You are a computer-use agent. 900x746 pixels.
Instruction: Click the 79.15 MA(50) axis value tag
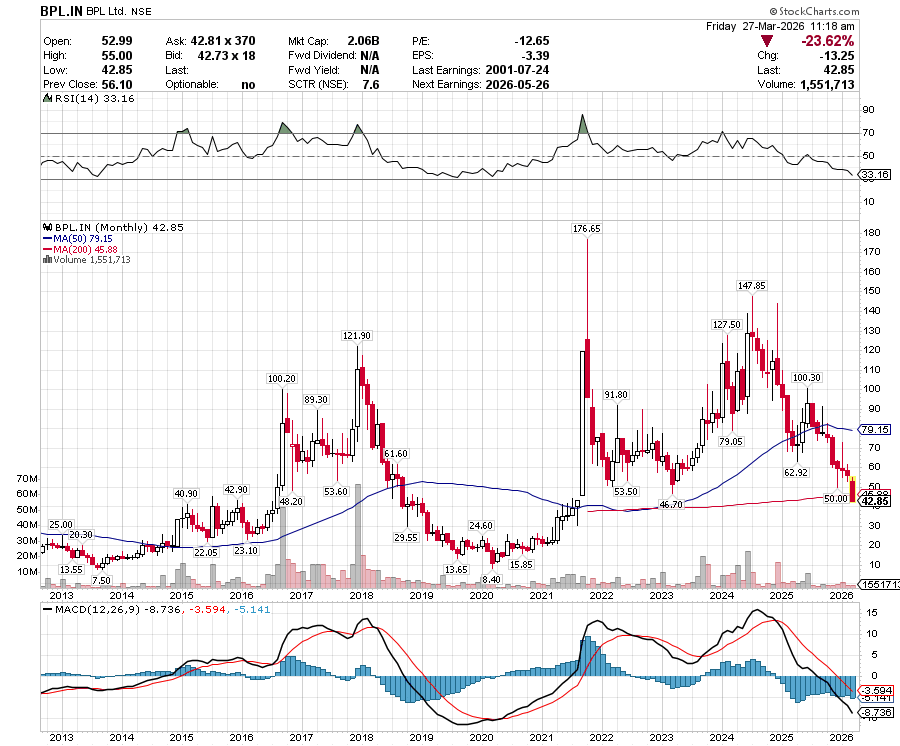tap(875, 429)
